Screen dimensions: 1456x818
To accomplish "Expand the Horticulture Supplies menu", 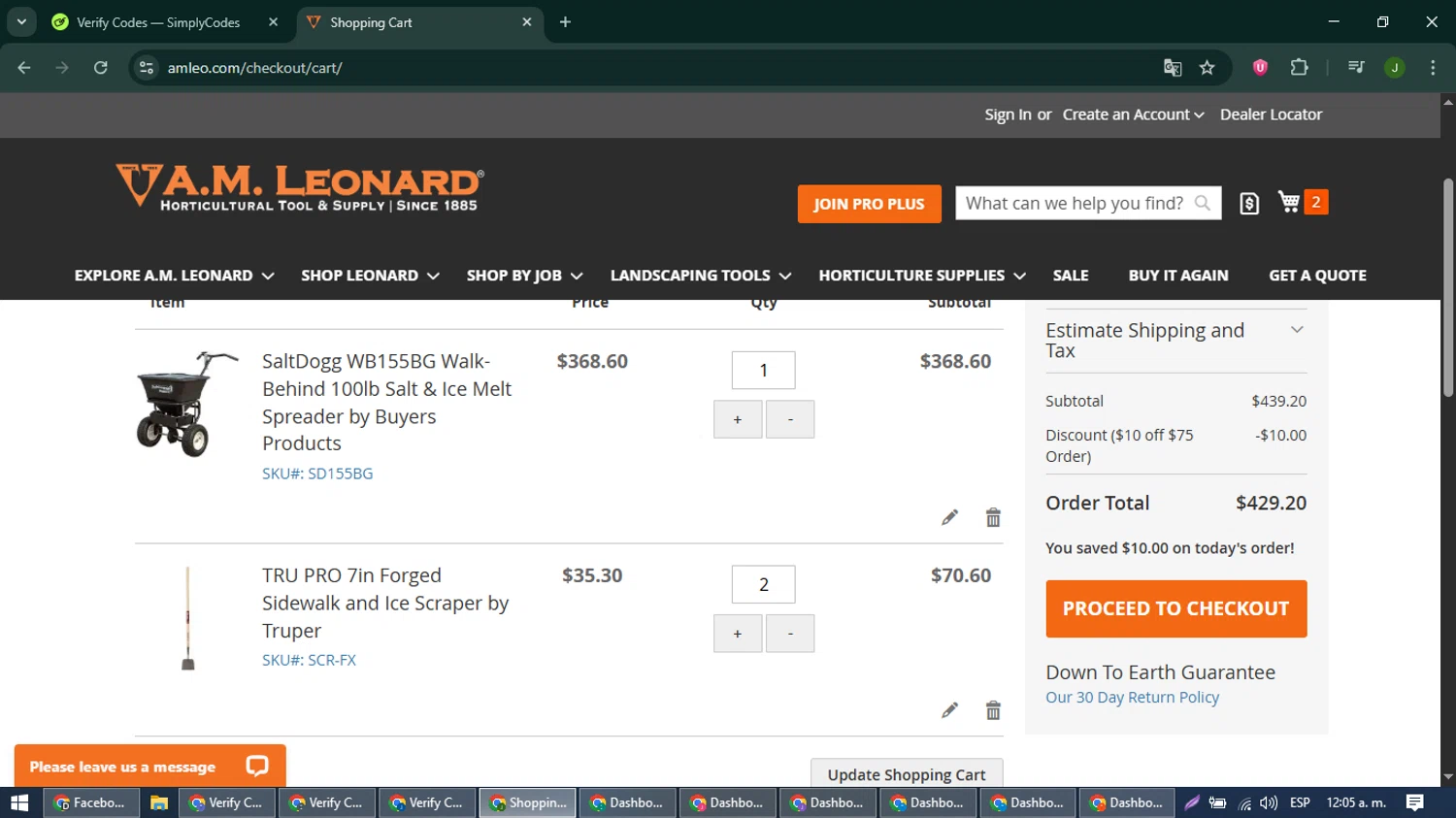I will pos(921,276).
